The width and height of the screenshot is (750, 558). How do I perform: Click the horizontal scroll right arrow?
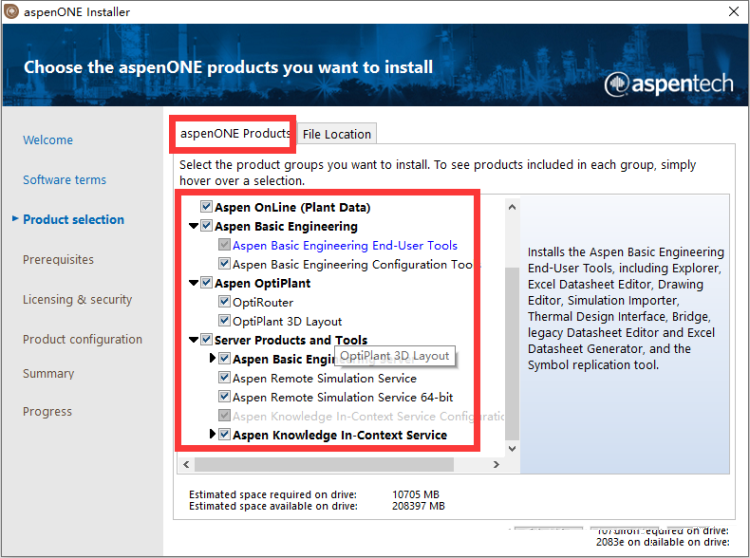point(496,464)
